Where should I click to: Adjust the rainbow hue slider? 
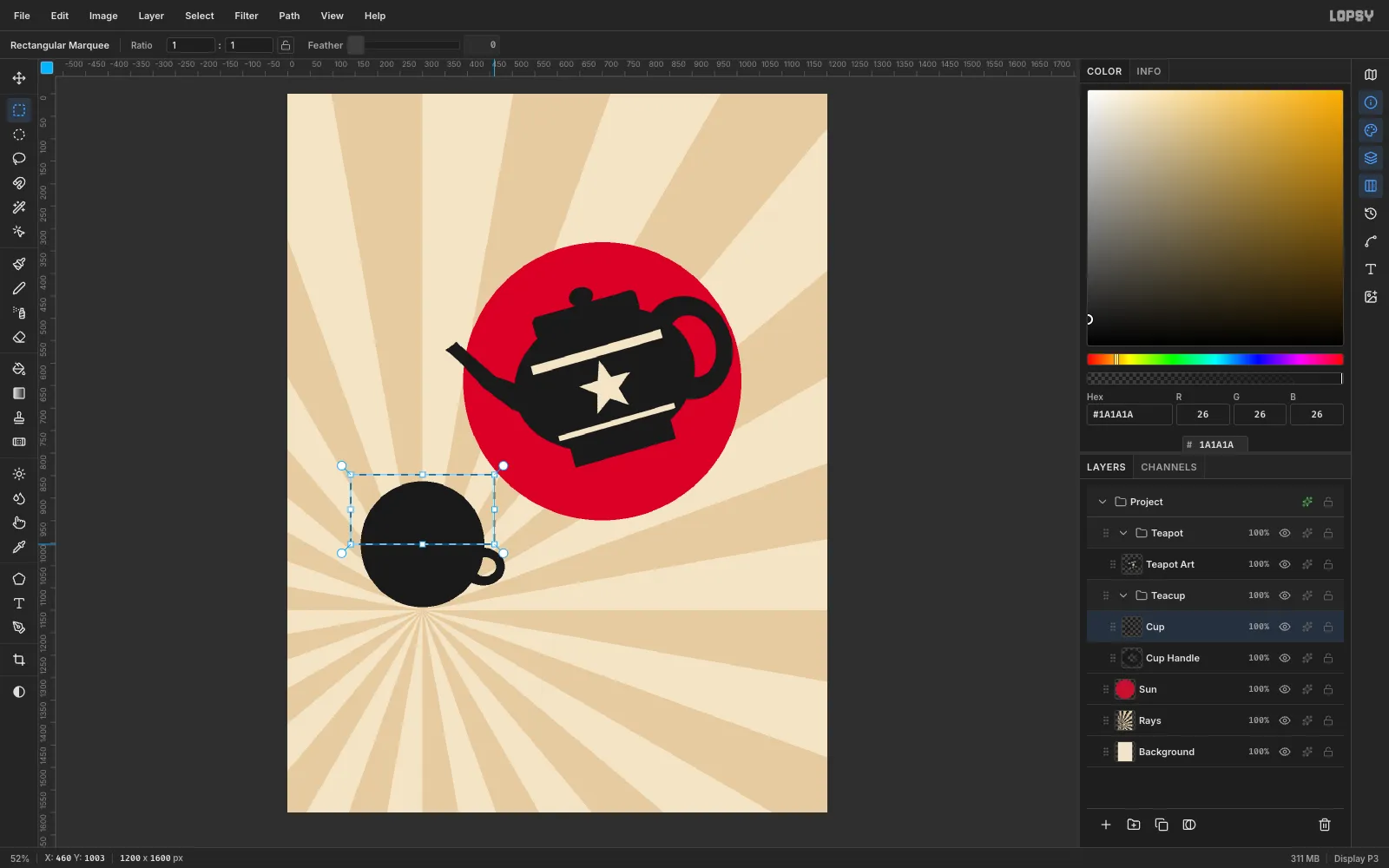click(x=1215, y=359)
